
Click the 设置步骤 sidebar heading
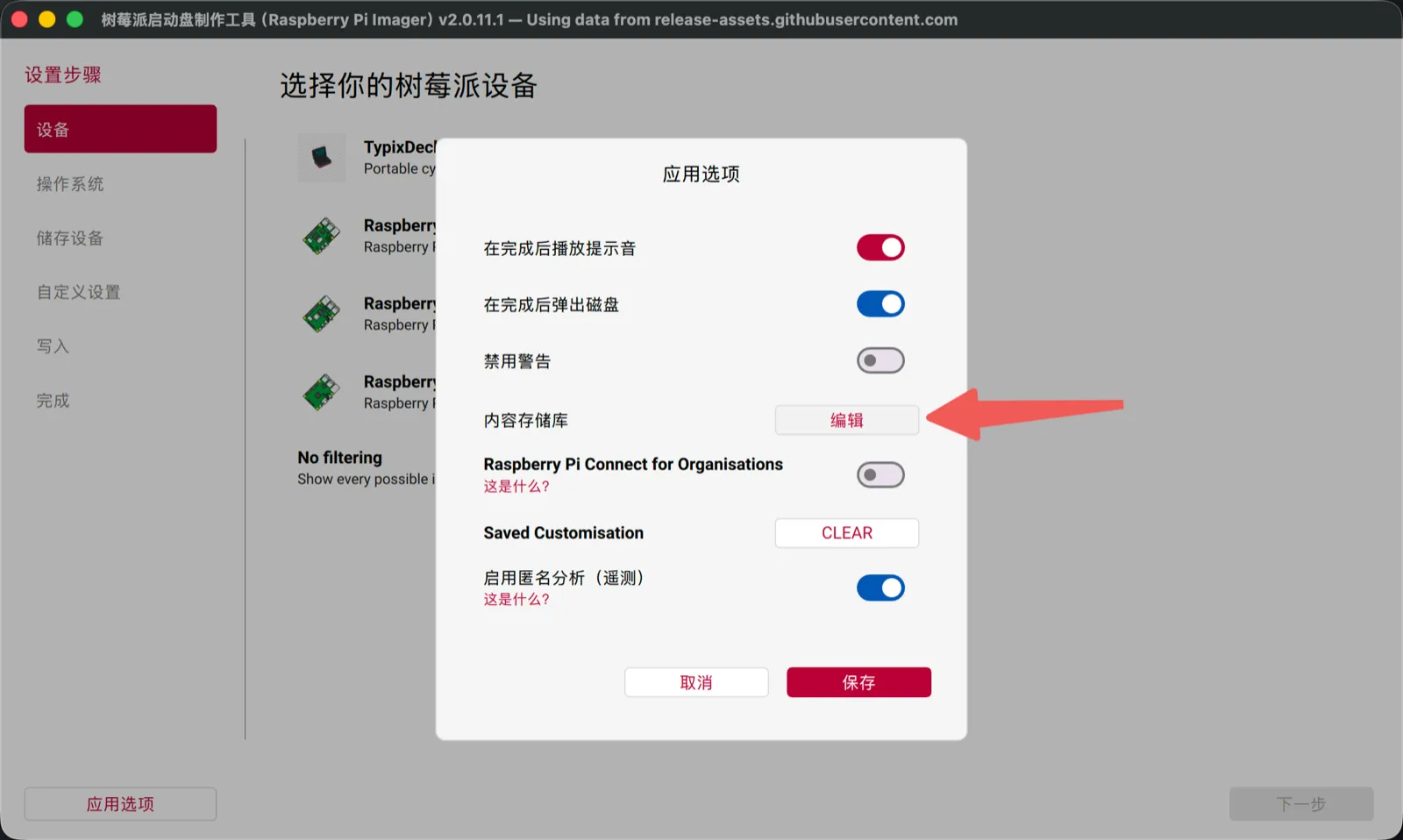(63, 75)
